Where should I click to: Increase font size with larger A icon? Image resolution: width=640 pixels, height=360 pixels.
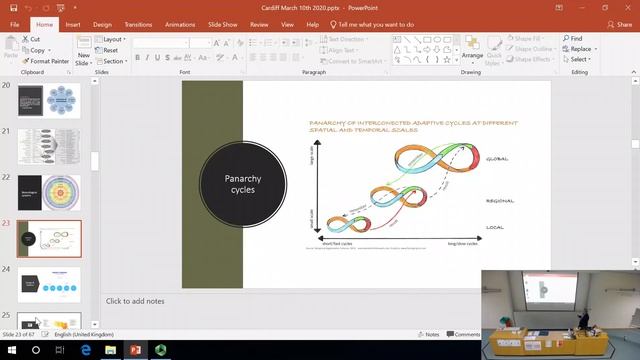point(217,43)
